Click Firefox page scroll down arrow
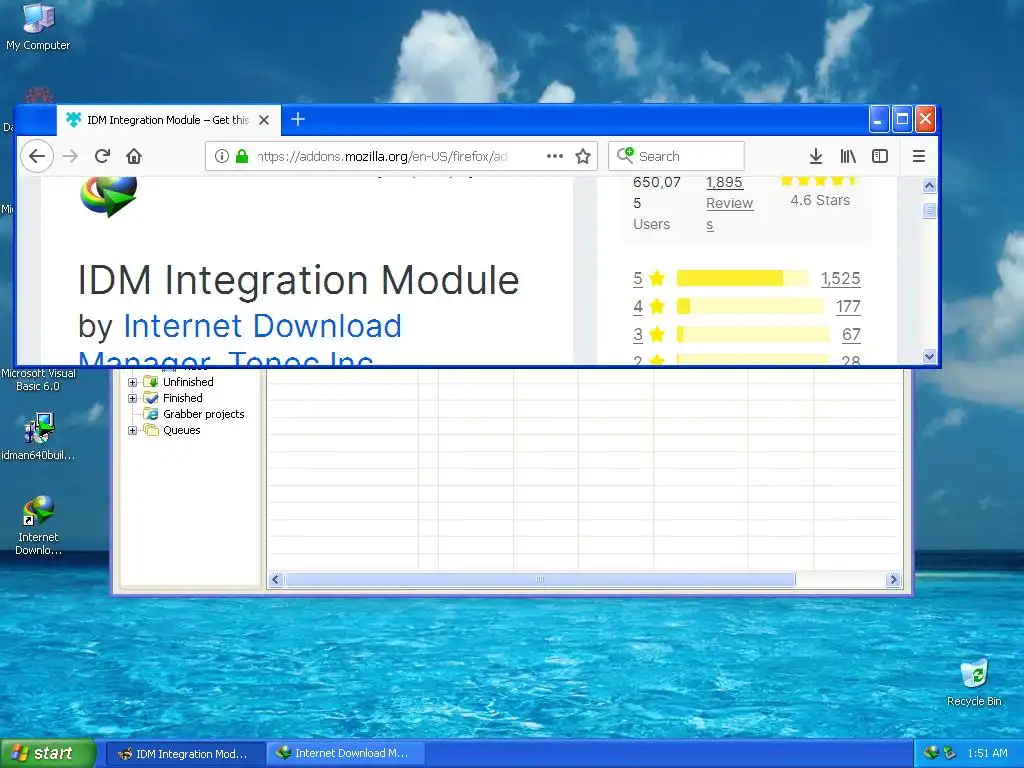 (x=929, y=356)
